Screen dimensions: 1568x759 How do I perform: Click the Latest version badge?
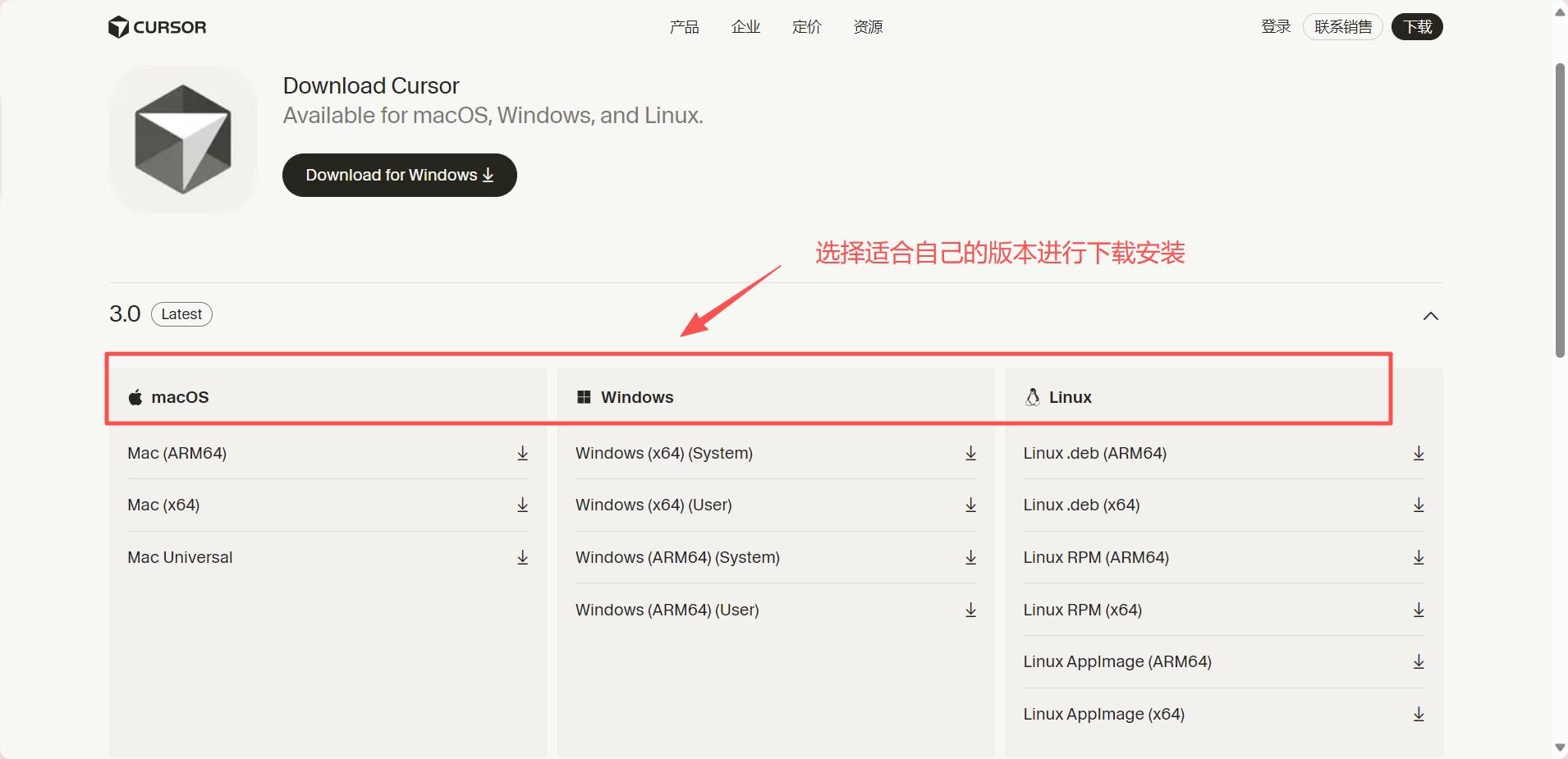point(181,314)
